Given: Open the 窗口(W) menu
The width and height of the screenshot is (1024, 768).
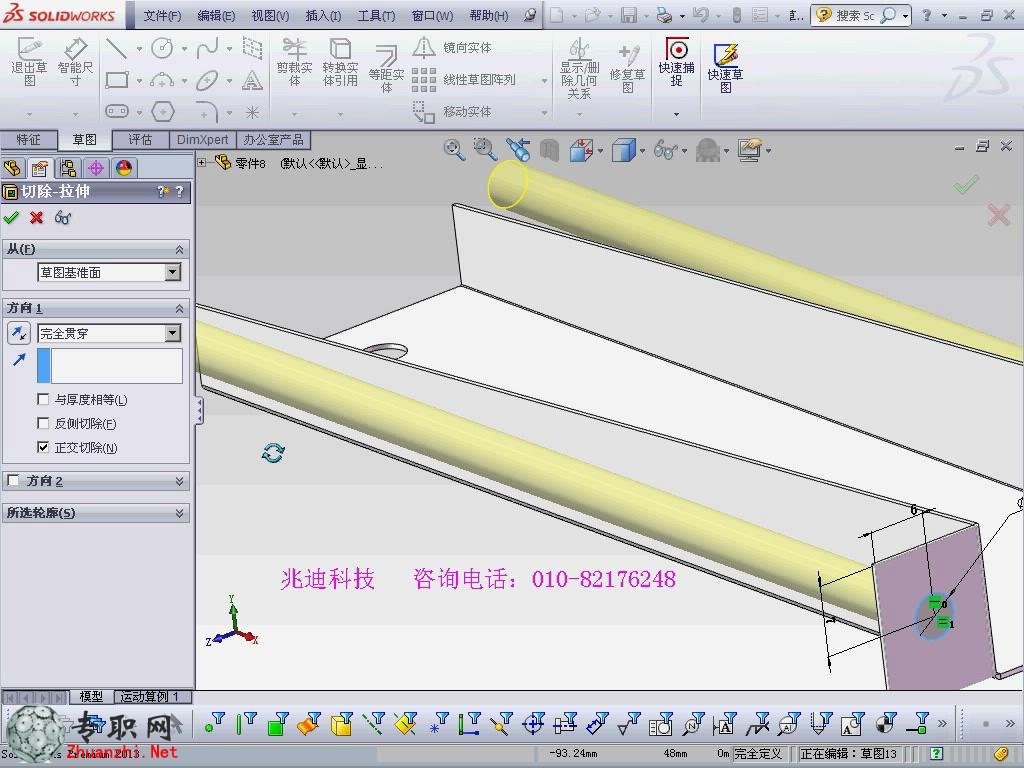Looking at the screenshot, I should (432, 15).
